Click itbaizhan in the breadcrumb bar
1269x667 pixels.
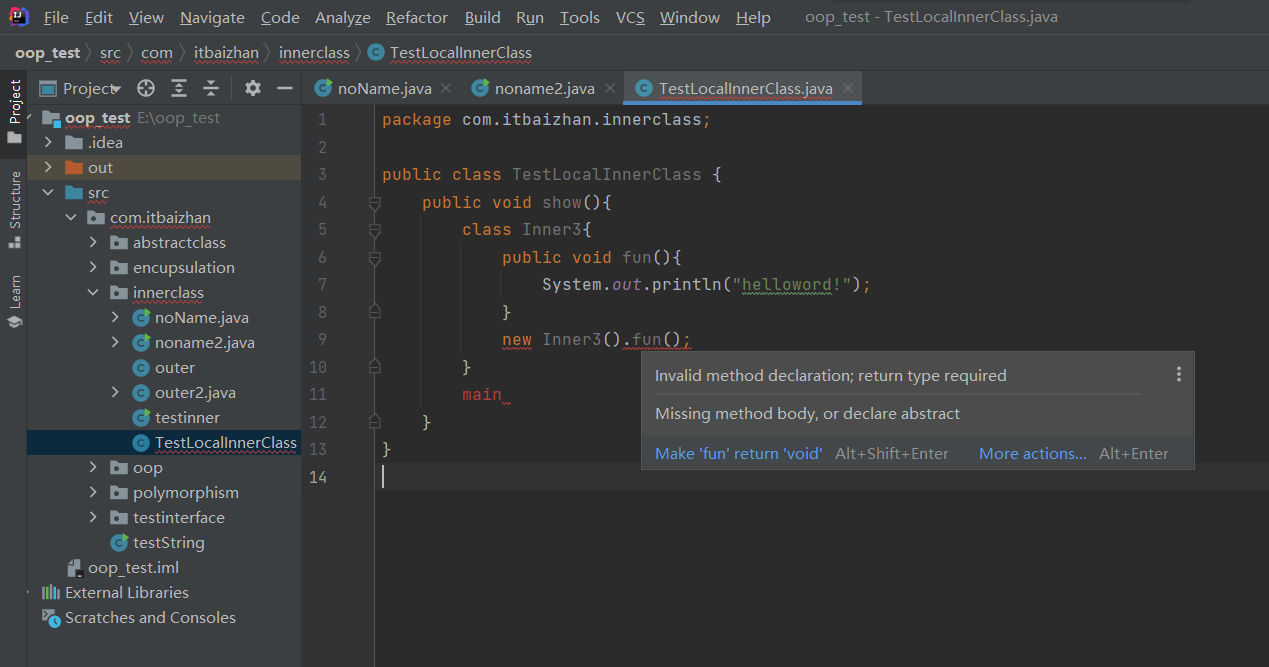click(x=226, y=52)
